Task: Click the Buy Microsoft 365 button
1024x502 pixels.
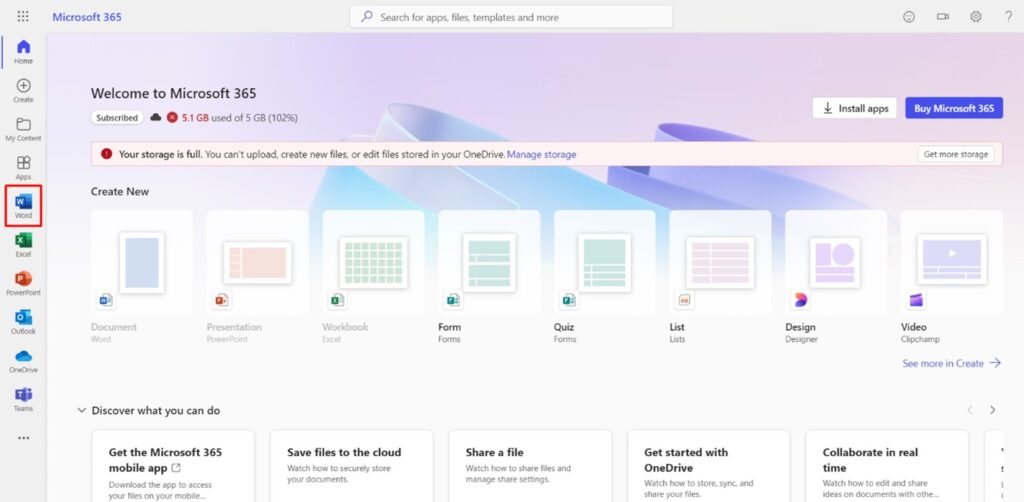Action: [953, 108]
